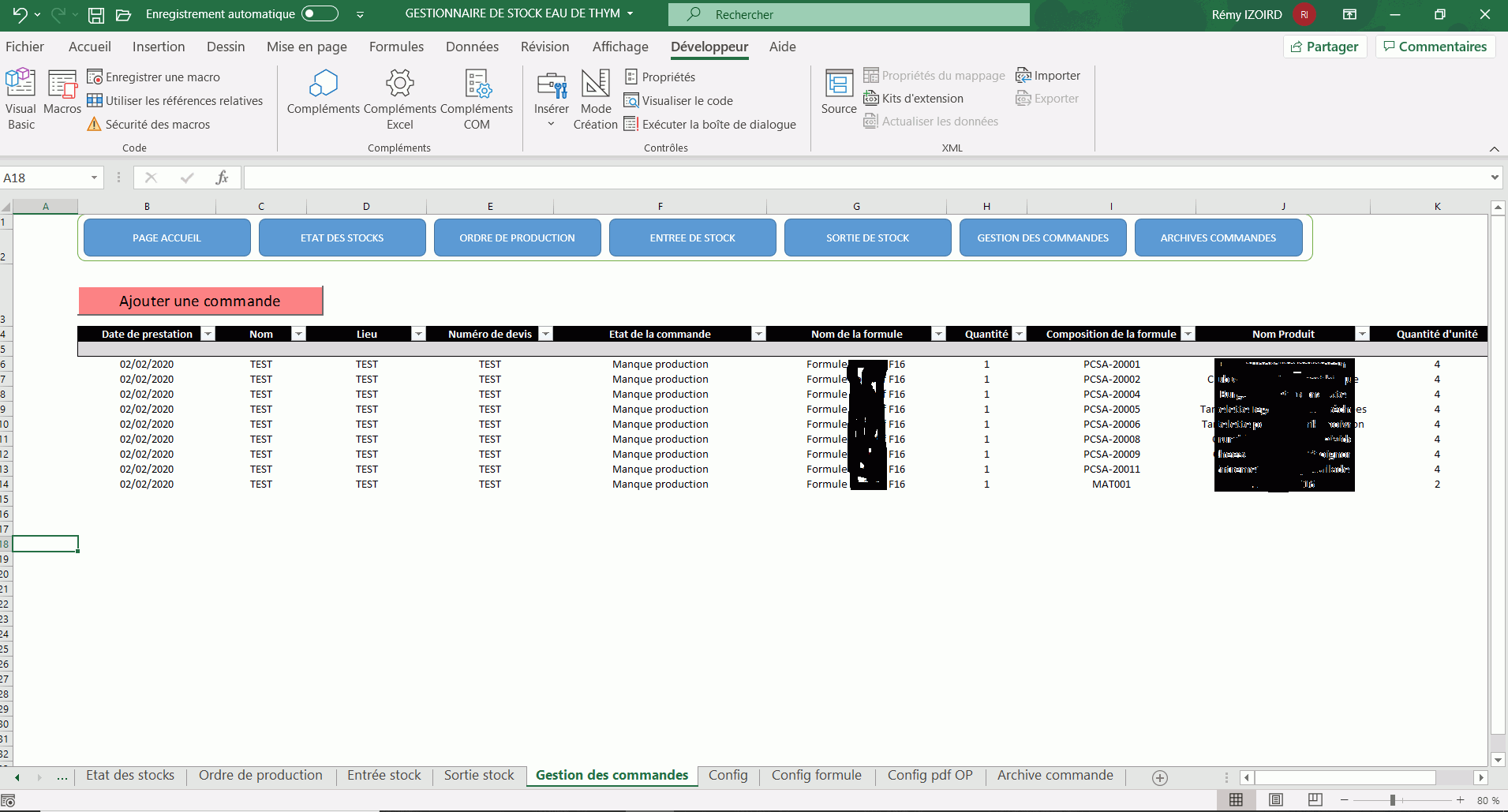Open filter dropdown for Etat de la commande

[758, 335]
